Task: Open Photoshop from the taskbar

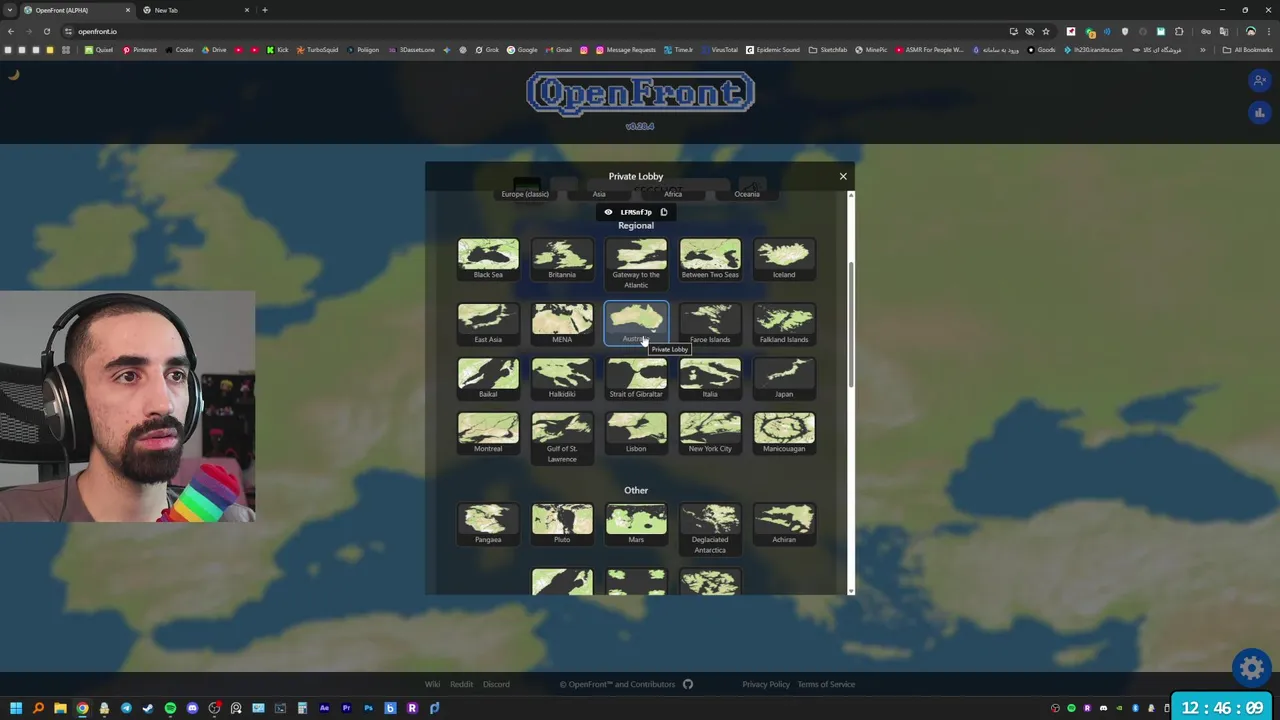Action: pyautogui.click(x=368, y=708)
